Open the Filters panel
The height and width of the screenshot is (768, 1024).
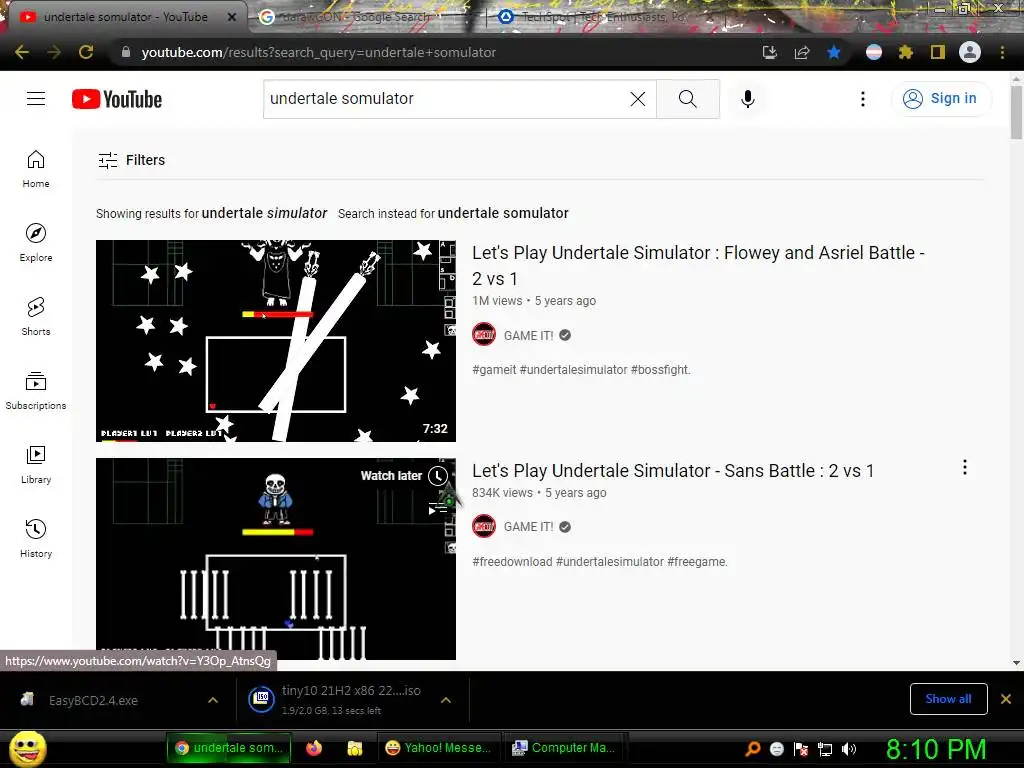pyautogui.click(x=131, y=160)
